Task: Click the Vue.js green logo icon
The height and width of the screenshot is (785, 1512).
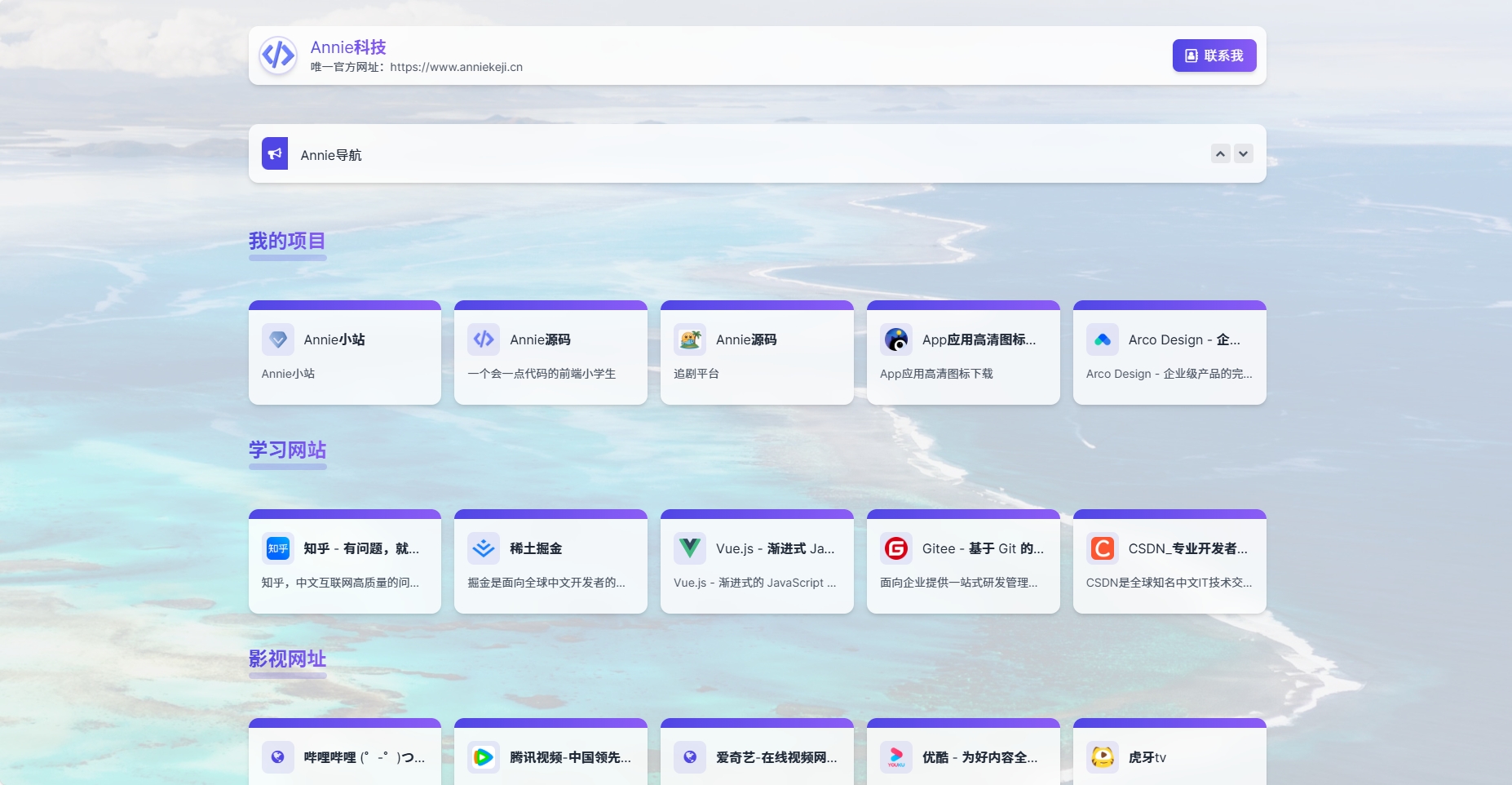Action: (690, 548)
